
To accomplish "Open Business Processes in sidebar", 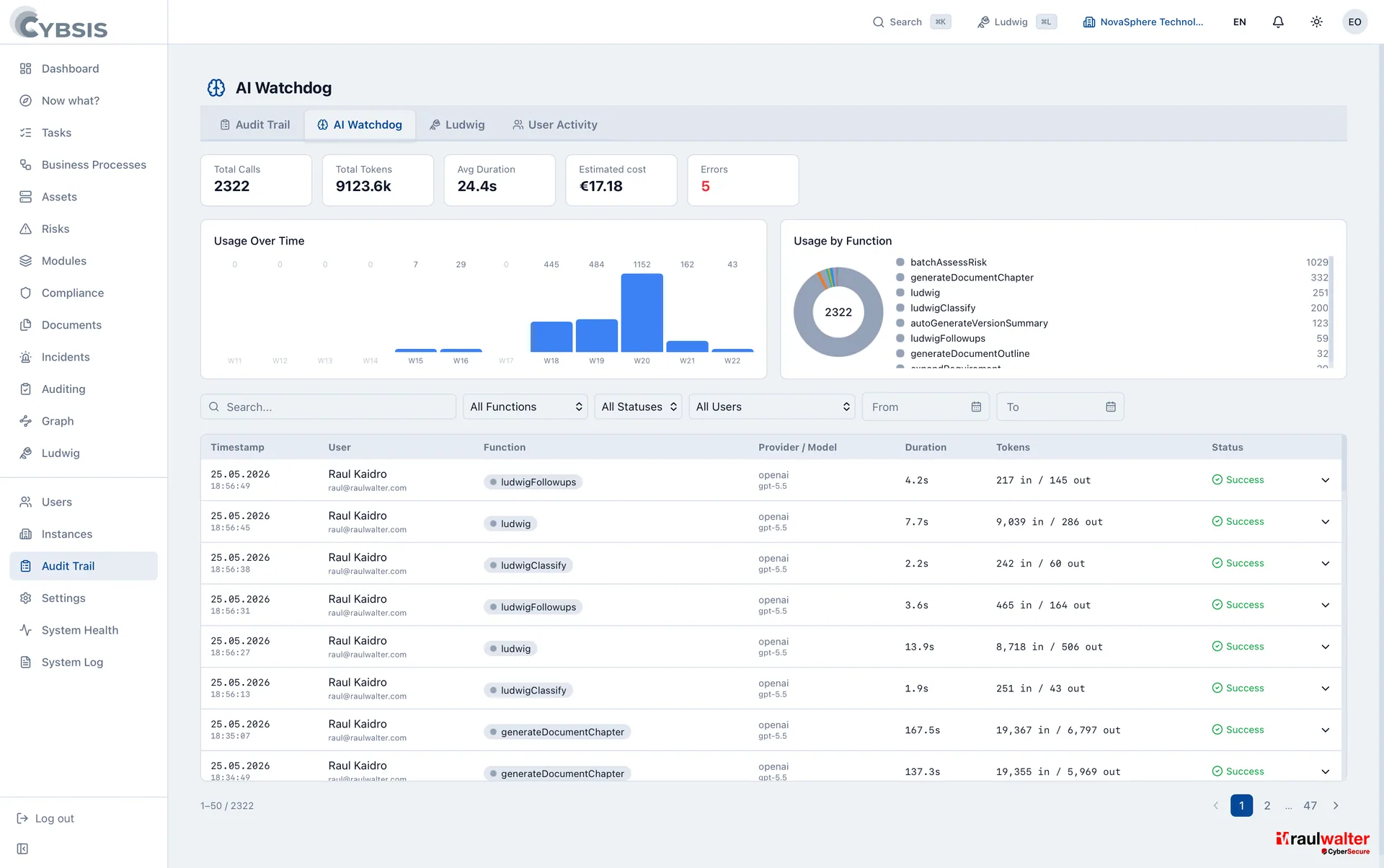I will 84,164.
